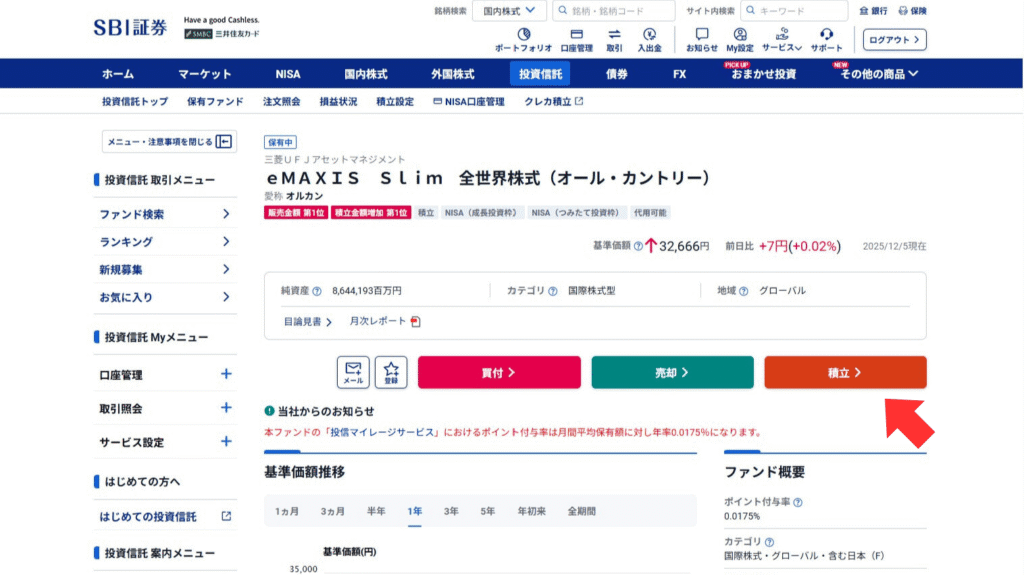Open the ポートフォリオ portfolio icon

point(523,39)
